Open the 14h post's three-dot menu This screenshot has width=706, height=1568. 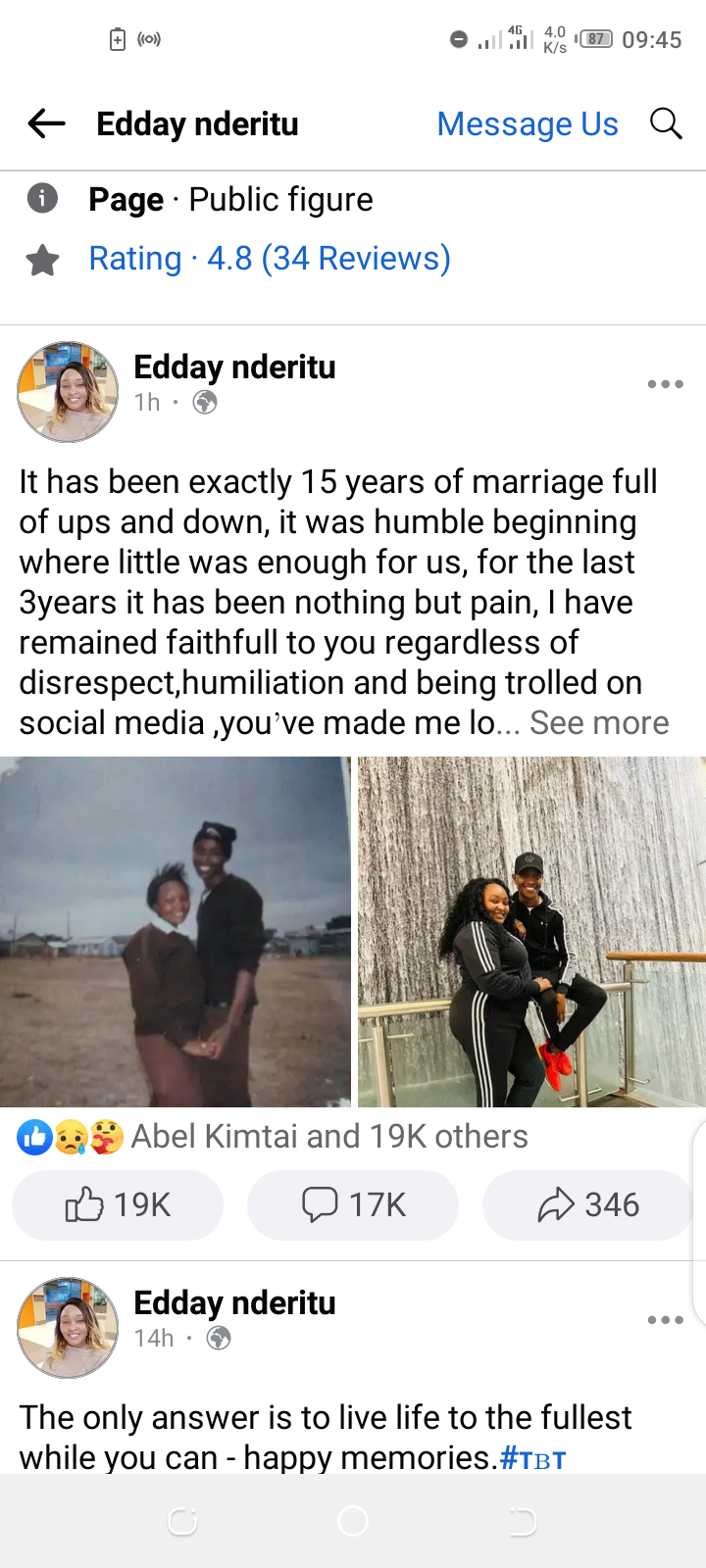(x=665, y=1320)
